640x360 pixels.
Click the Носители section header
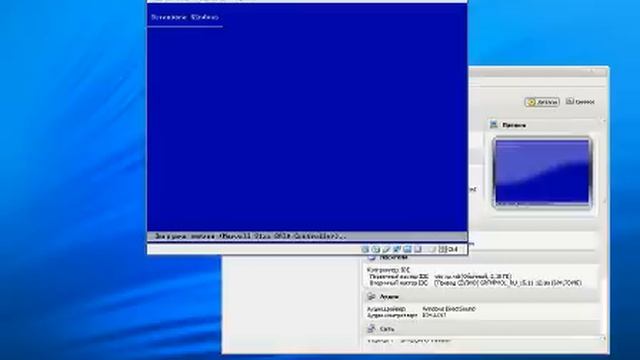coord(482,258)
